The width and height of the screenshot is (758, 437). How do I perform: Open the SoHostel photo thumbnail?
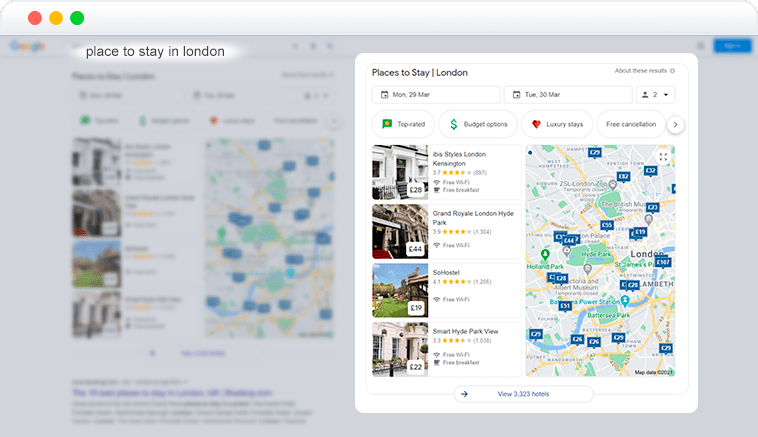[x=400, y=290]
